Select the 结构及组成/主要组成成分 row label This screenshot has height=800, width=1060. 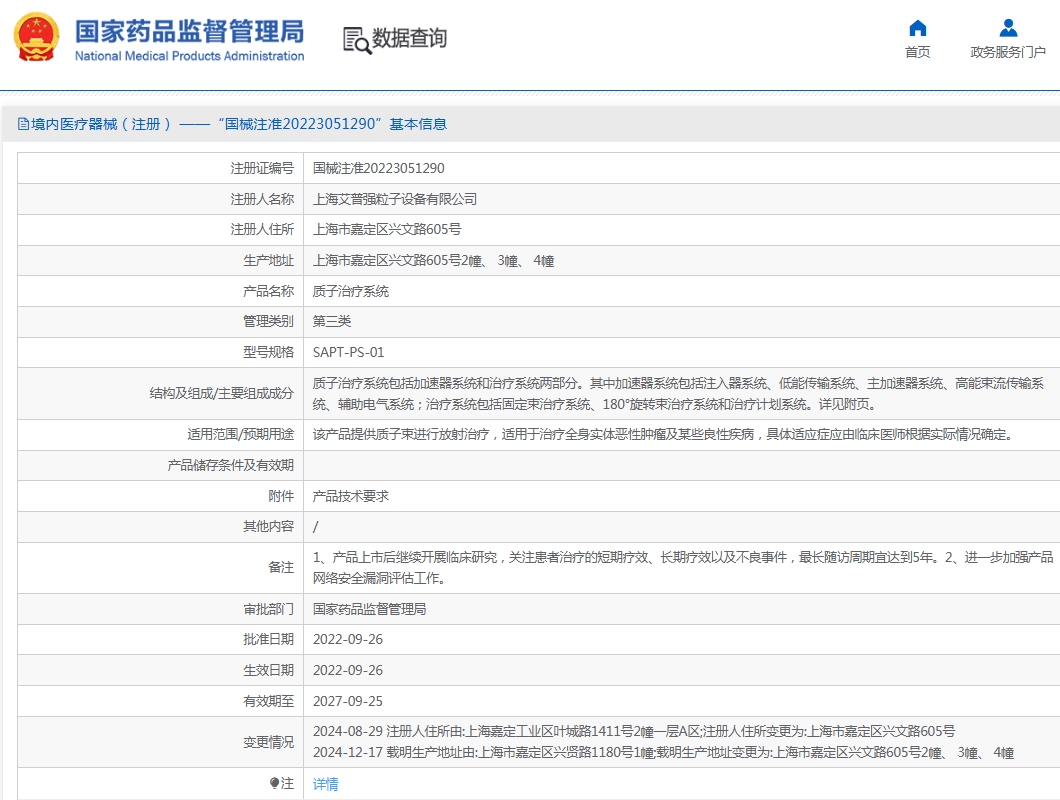[x=222, y=393]
